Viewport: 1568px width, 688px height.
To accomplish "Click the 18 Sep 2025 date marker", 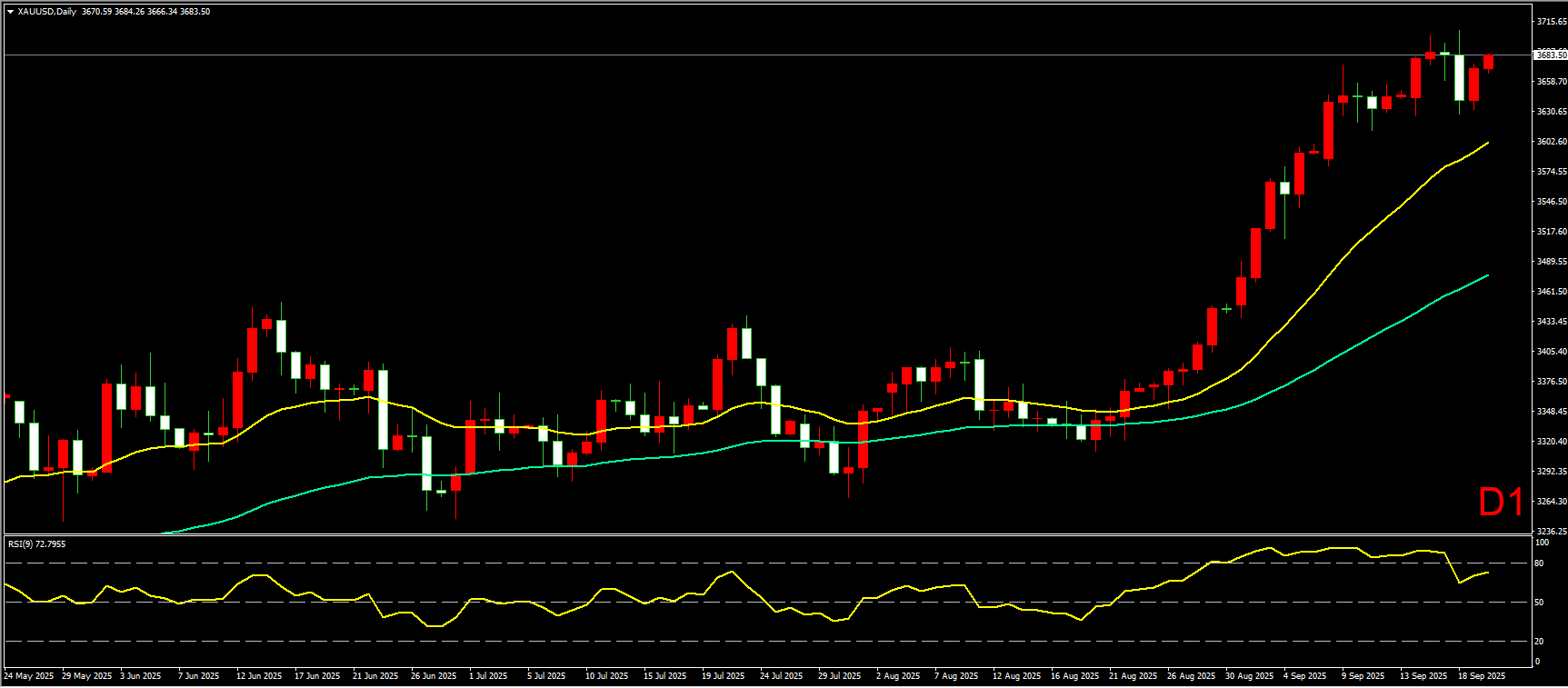I will point(1482,676).
